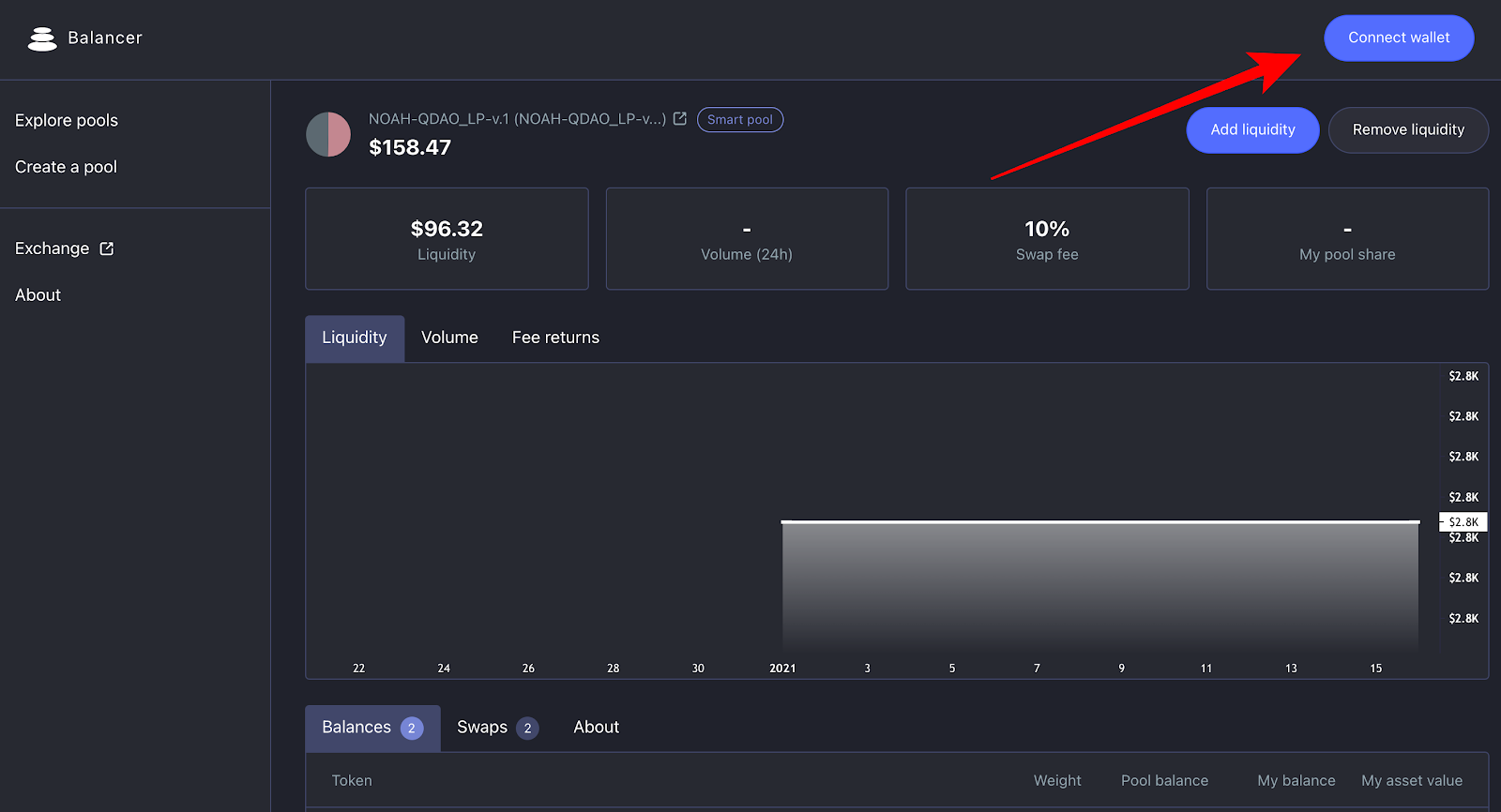The width and height of the screenshot is (1501, 812).
Task: Click the 2021 label on the chart axis
Action: tap(782, 669)
